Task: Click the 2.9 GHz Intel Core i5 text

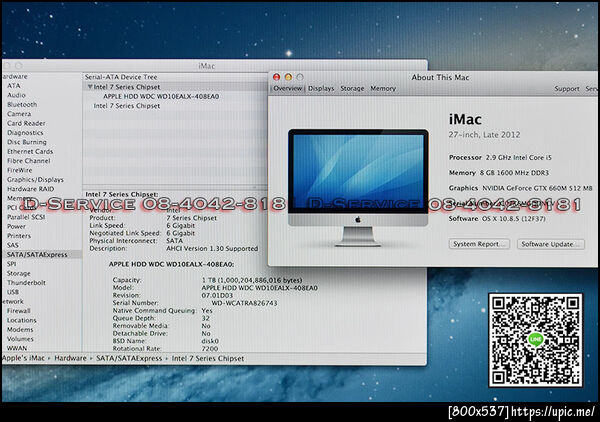Action: [518, 158]
